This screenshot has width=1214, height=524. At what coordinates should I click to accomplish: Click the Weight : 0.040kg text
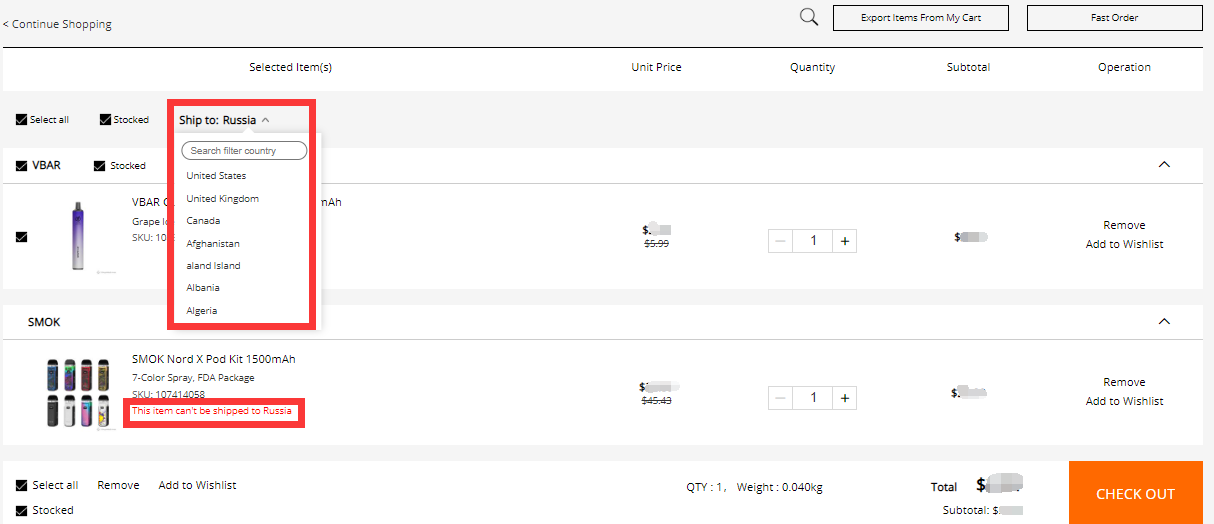[x=780, y=487]
